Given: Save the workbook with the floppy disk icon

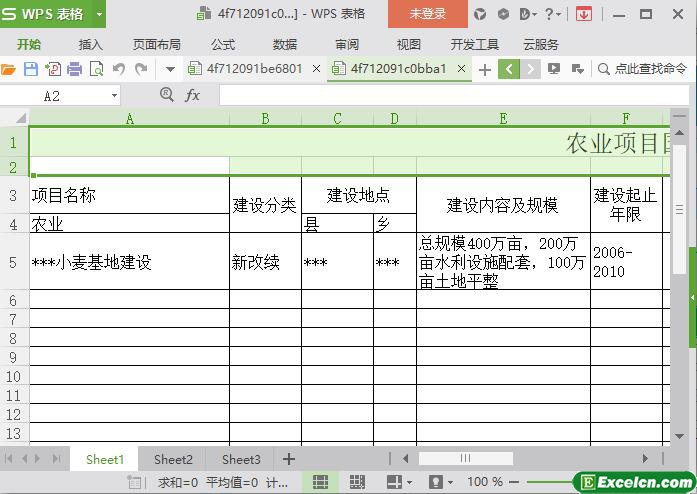Looking at the screenshot, I should pyautogui.click(x=31, y=69).
